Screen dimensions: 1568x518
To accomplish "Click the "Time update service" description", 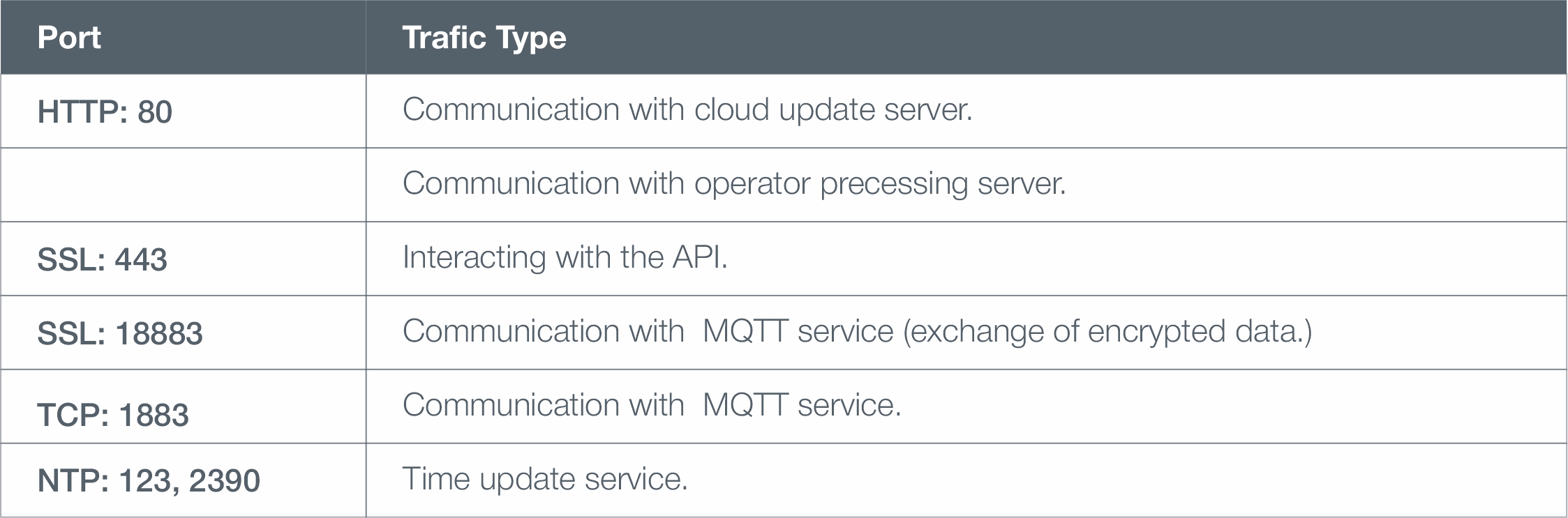I will (545, 479).
